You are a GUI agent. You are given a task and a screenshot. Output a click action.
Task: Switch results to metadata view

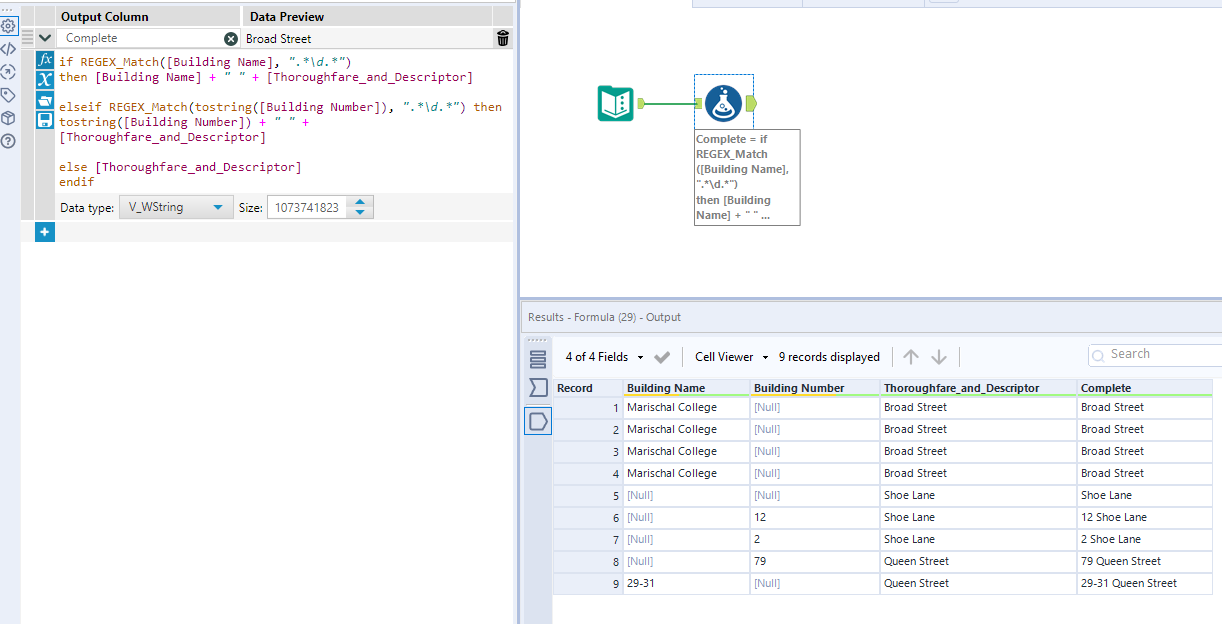[x=538, y=359]
